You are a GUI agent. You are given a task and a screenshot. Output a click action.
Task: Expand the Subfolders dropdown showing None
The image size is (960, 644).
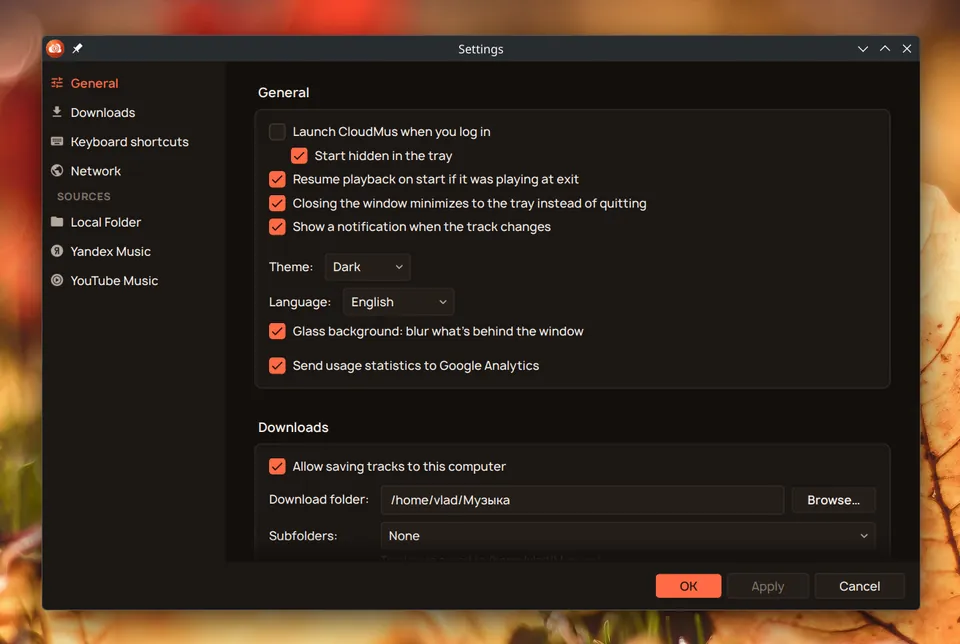click(x=628, y=536)
